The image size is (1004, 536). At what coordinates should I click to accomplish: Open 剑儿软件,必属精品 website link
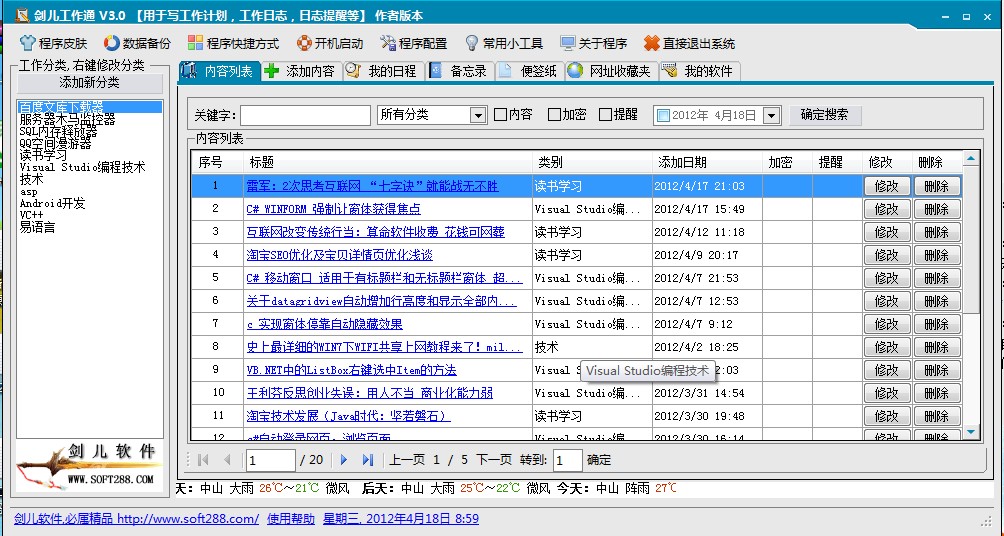136,519
